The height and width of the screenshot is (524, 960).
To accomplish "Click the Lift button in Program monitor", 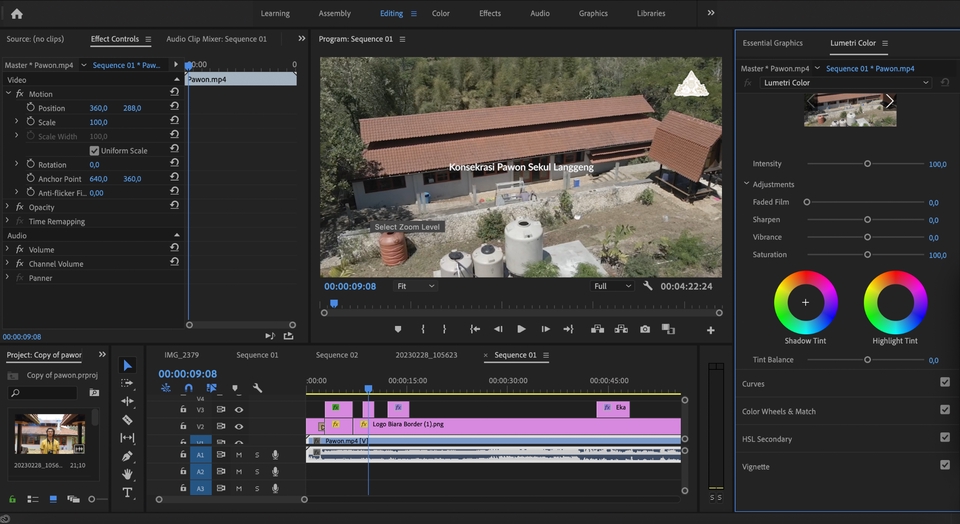I will pos(598,329).
